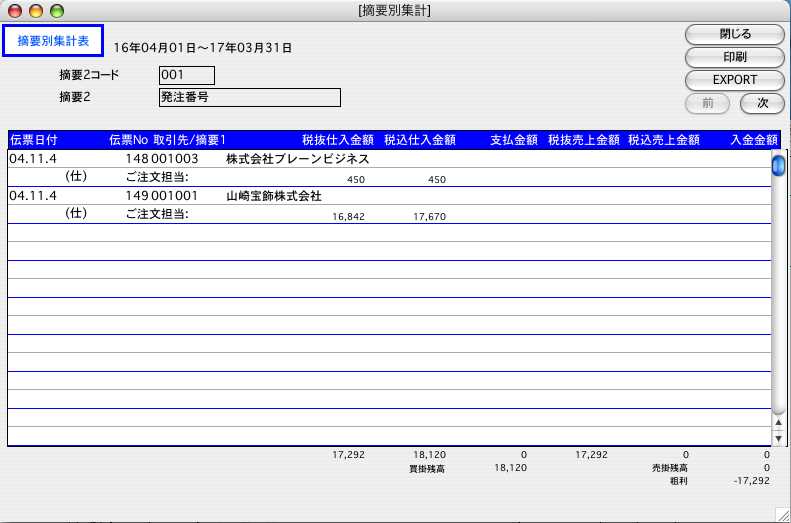Screen dimensions: 791x523
Task: Click the 伝票日付 column header
Action: pos(35,140)
